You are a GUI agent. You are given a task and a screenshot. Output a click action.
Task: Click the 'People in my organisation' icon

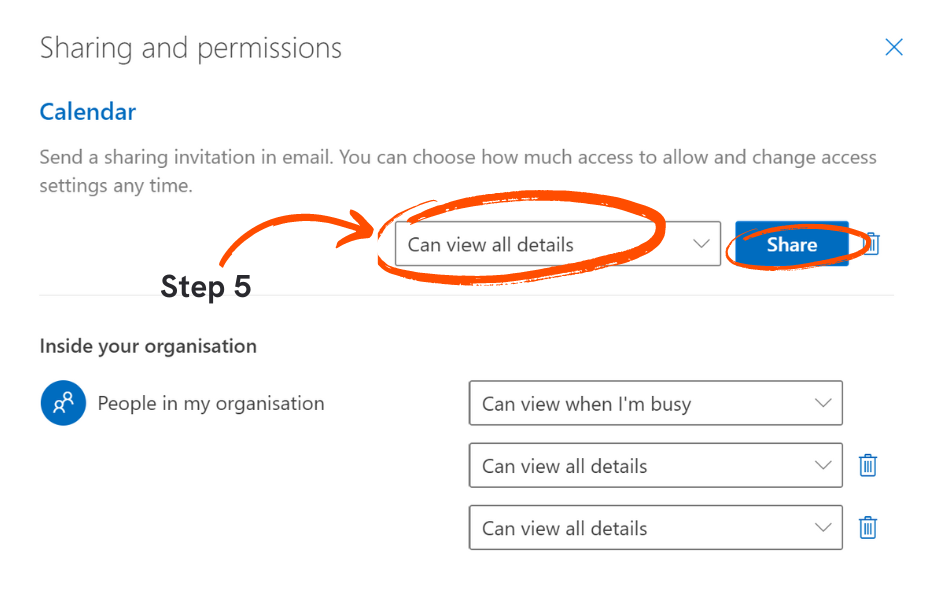pyautogui.click(x=62, y=403)
